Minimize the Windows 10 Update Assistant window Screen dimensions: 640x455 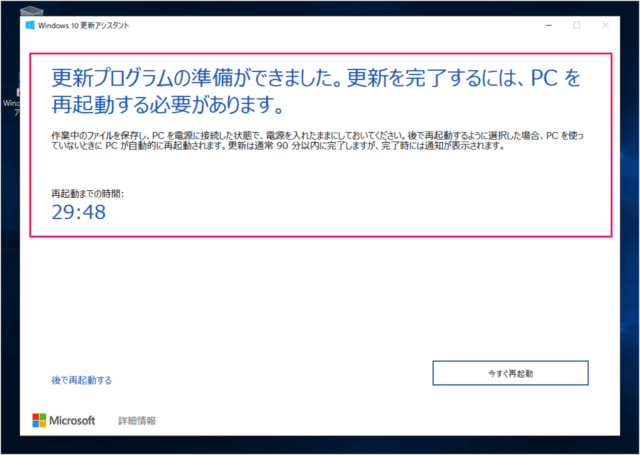pos(547,23)
